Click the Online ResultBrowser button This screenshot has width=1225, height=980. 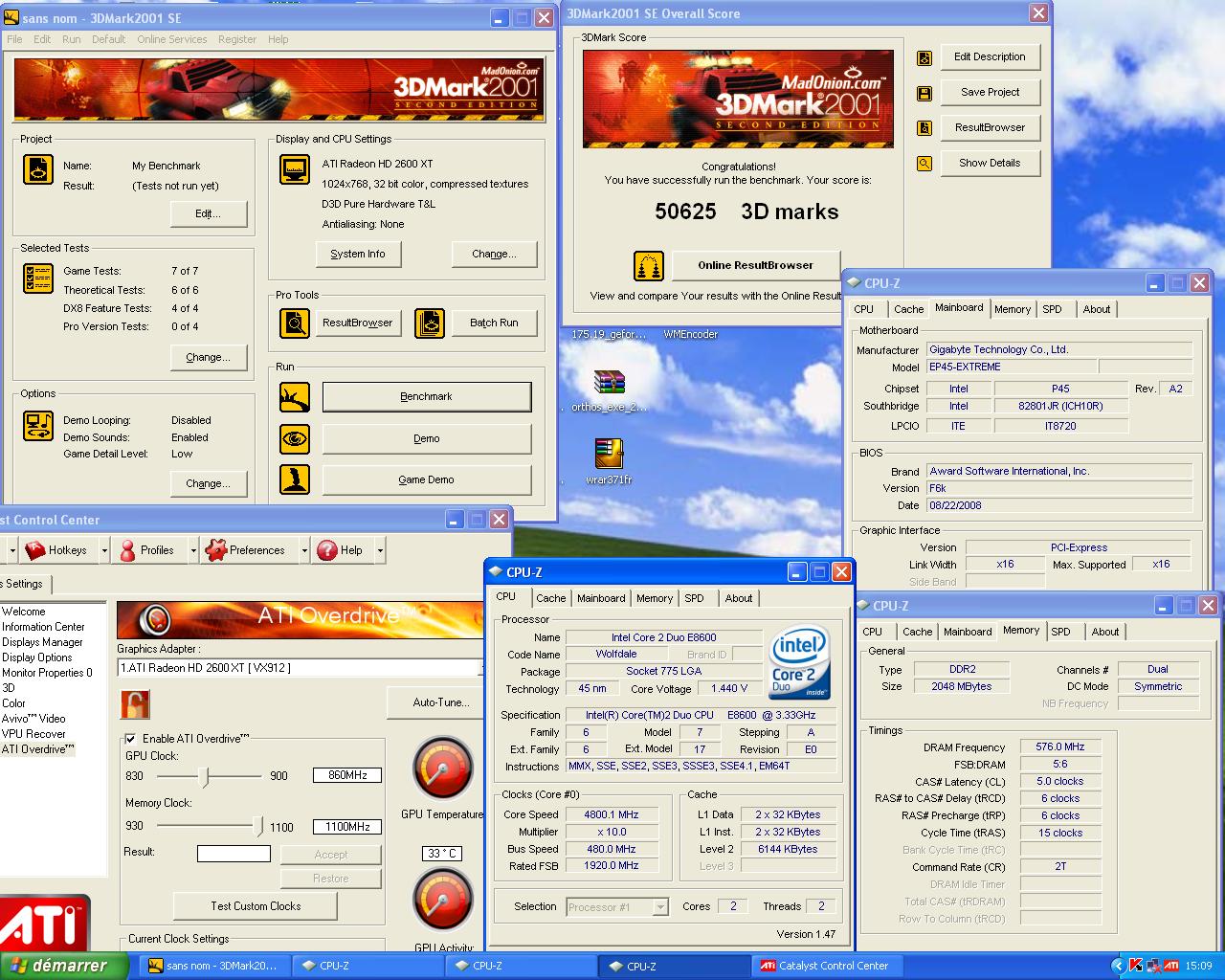click(x=755, y=265)
